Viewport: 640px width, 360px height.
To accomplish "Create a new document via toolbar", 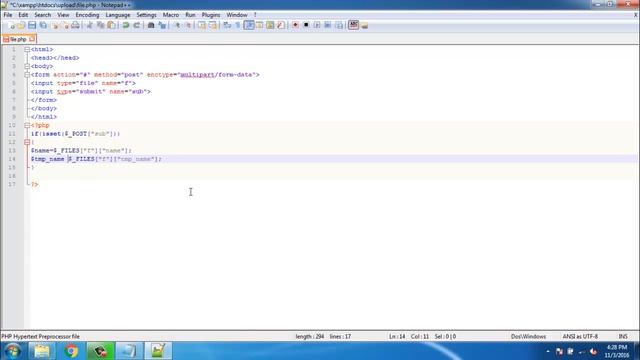I will (x=11, y=25).
